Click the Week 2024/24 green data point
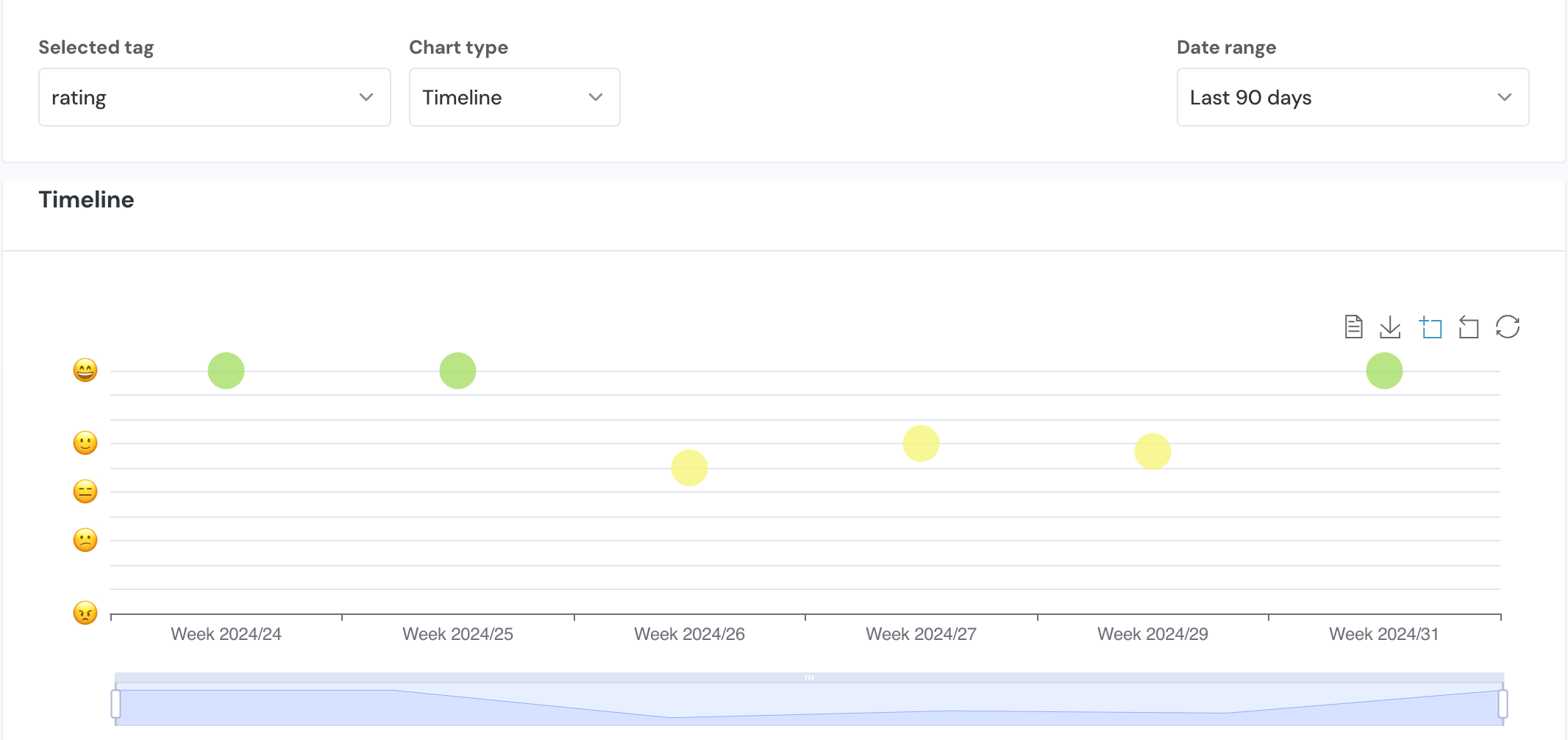The image size is (1568, 740). pos(226,371)
